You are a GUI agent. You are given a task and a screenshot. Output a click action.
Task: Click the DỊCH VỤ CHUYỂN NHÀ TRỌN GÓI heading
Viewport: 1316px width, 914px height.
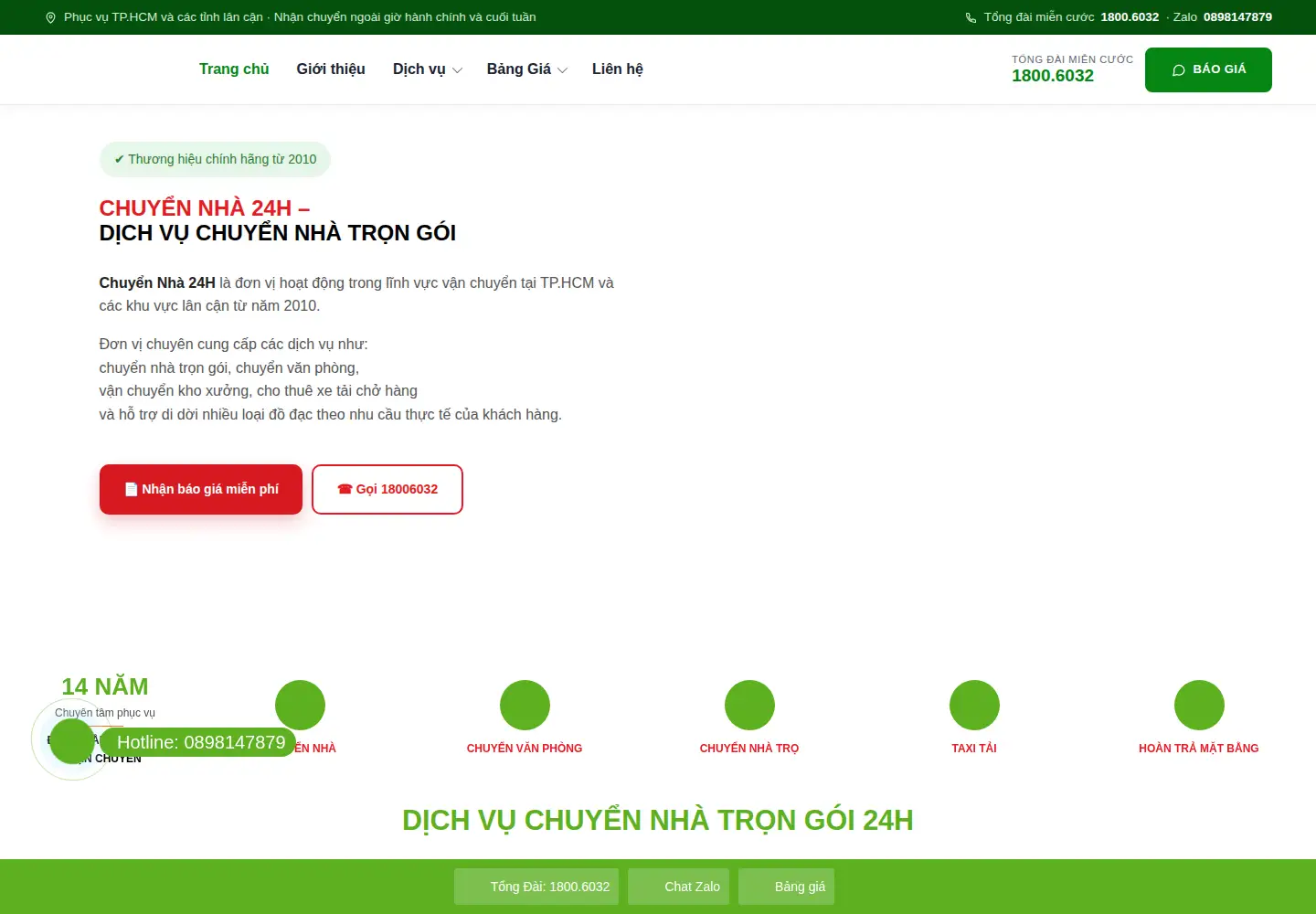point(278,233)
